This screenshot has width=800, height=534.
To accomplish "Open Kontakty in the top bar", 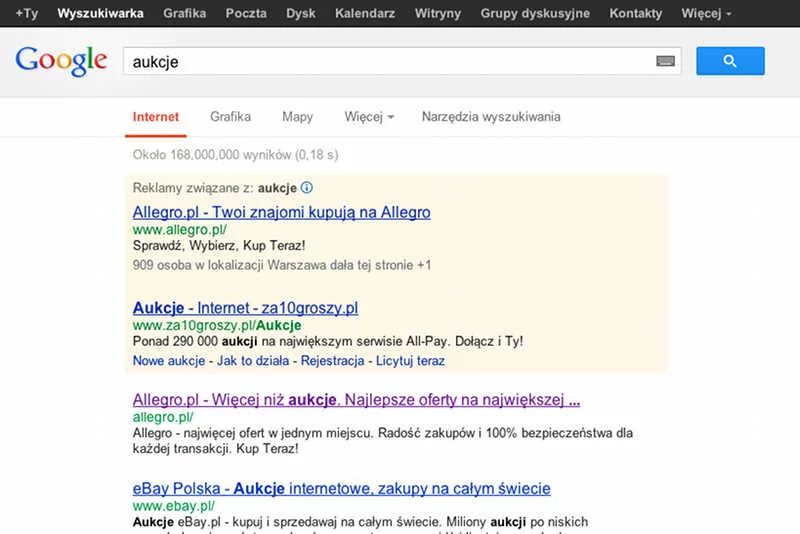I will pos(636,13).
